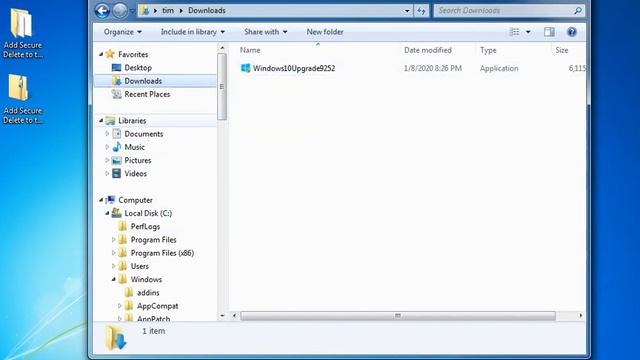Expand the AppCompat folder
Screen dimensions: 640x360
pos(120,306)
